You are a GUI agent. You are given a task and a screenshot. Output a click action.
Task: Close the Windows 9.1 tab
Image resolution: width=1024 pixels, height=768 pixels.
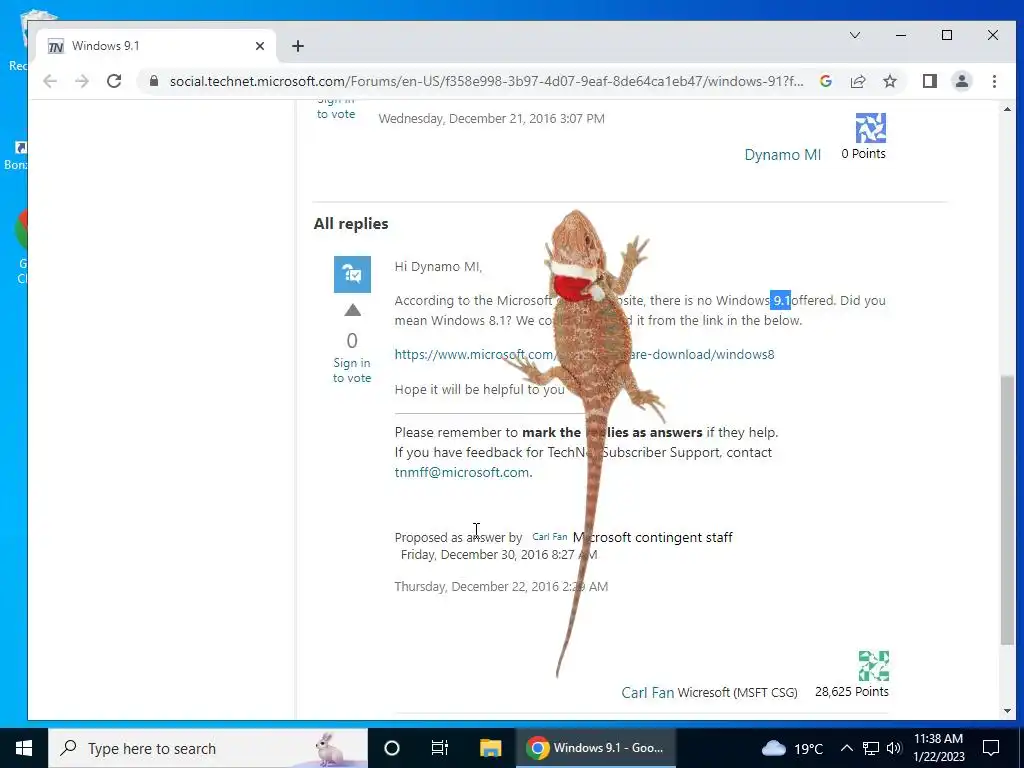click(260, 46)
